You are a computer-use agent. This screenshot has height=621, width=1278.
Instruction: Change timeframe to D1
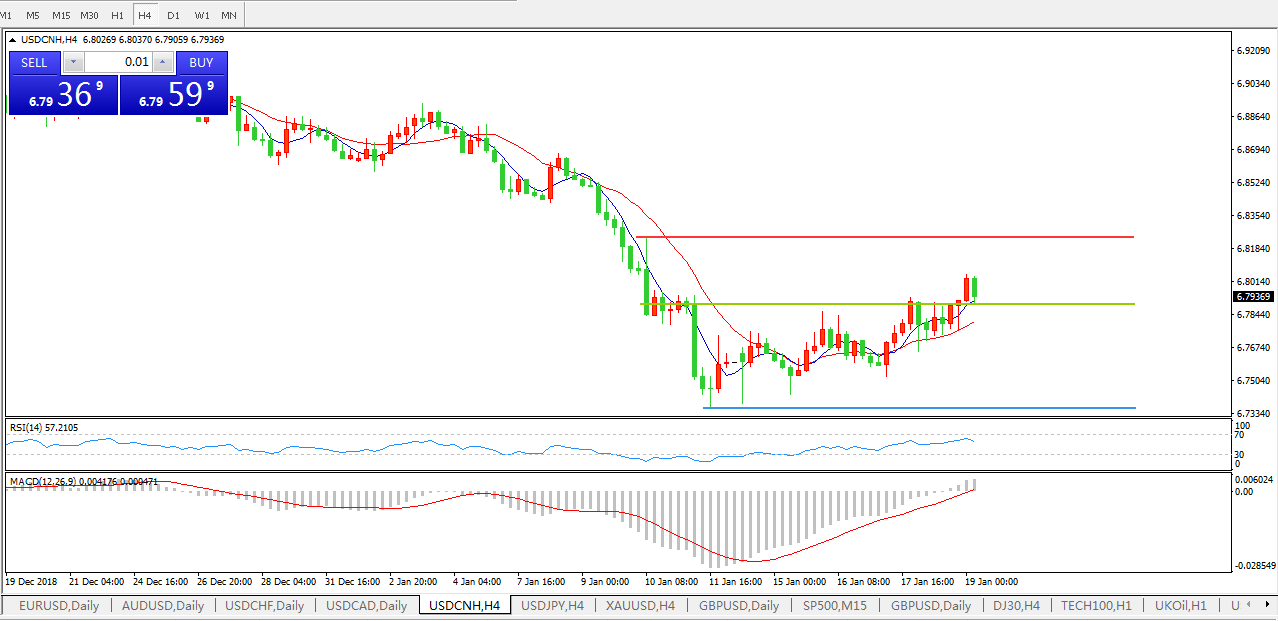pyautogui.click(x=173, y=15)
